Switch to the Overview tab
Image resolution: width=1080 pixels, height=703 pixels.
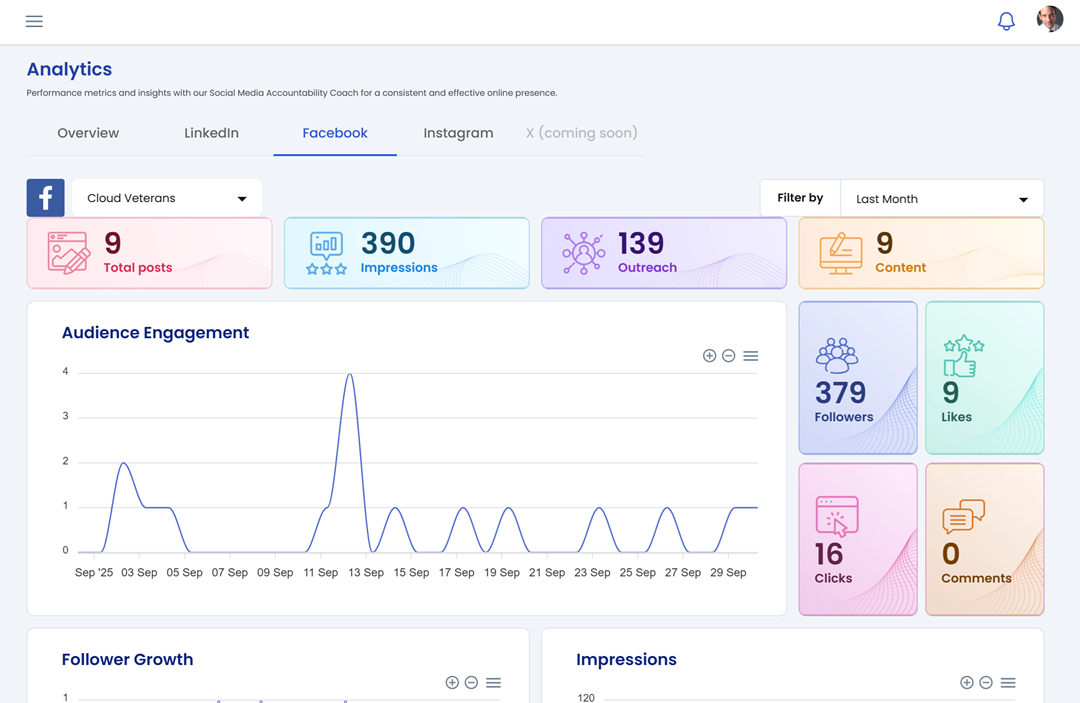coord(88,133)
